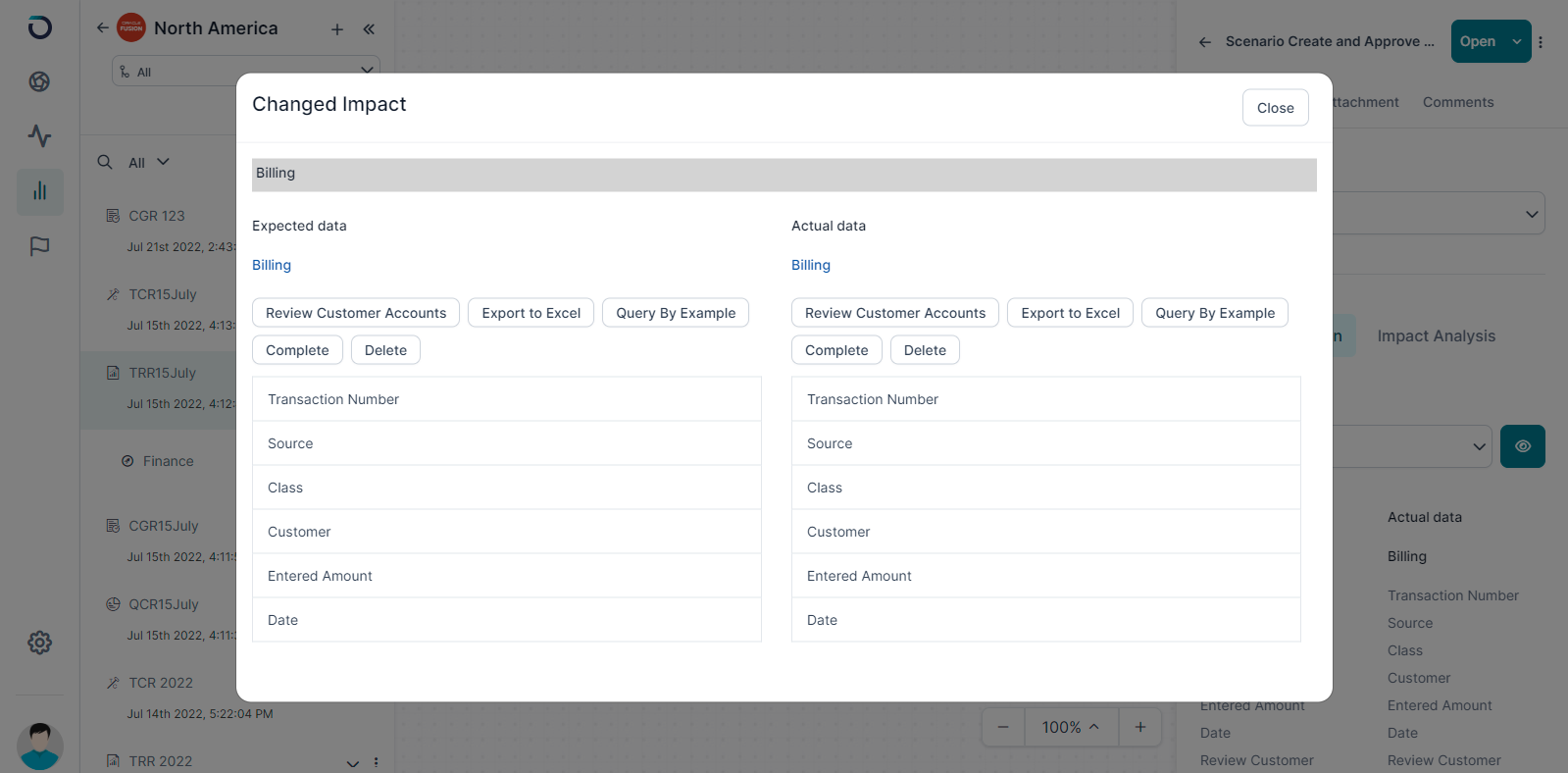Click the Oracle Fusion logo badge

click(131, 27)
